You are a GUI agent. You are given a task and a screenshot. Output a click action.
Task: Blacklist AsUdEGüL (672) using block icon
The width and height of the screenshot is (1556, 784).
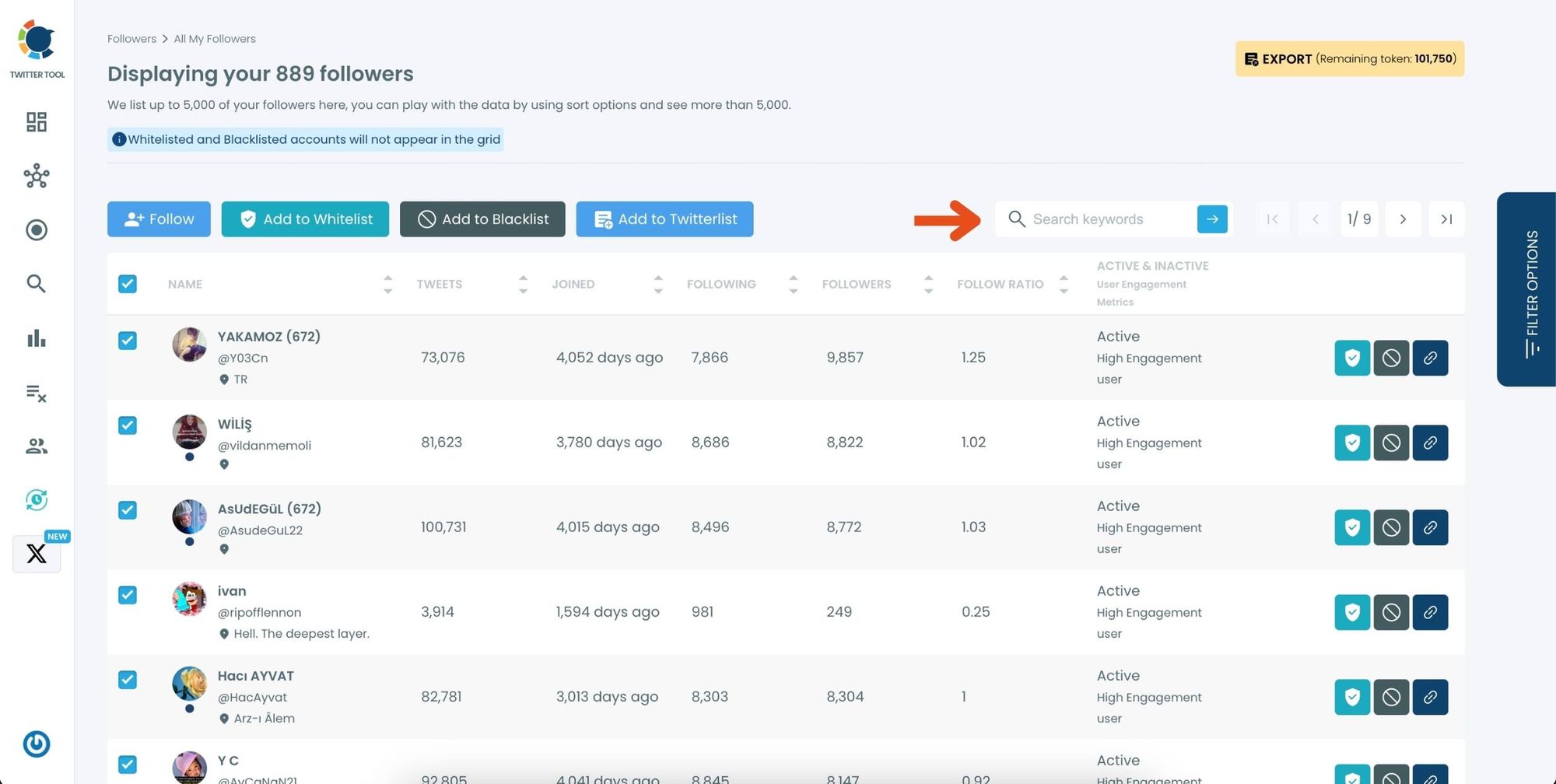[1391, 527]
